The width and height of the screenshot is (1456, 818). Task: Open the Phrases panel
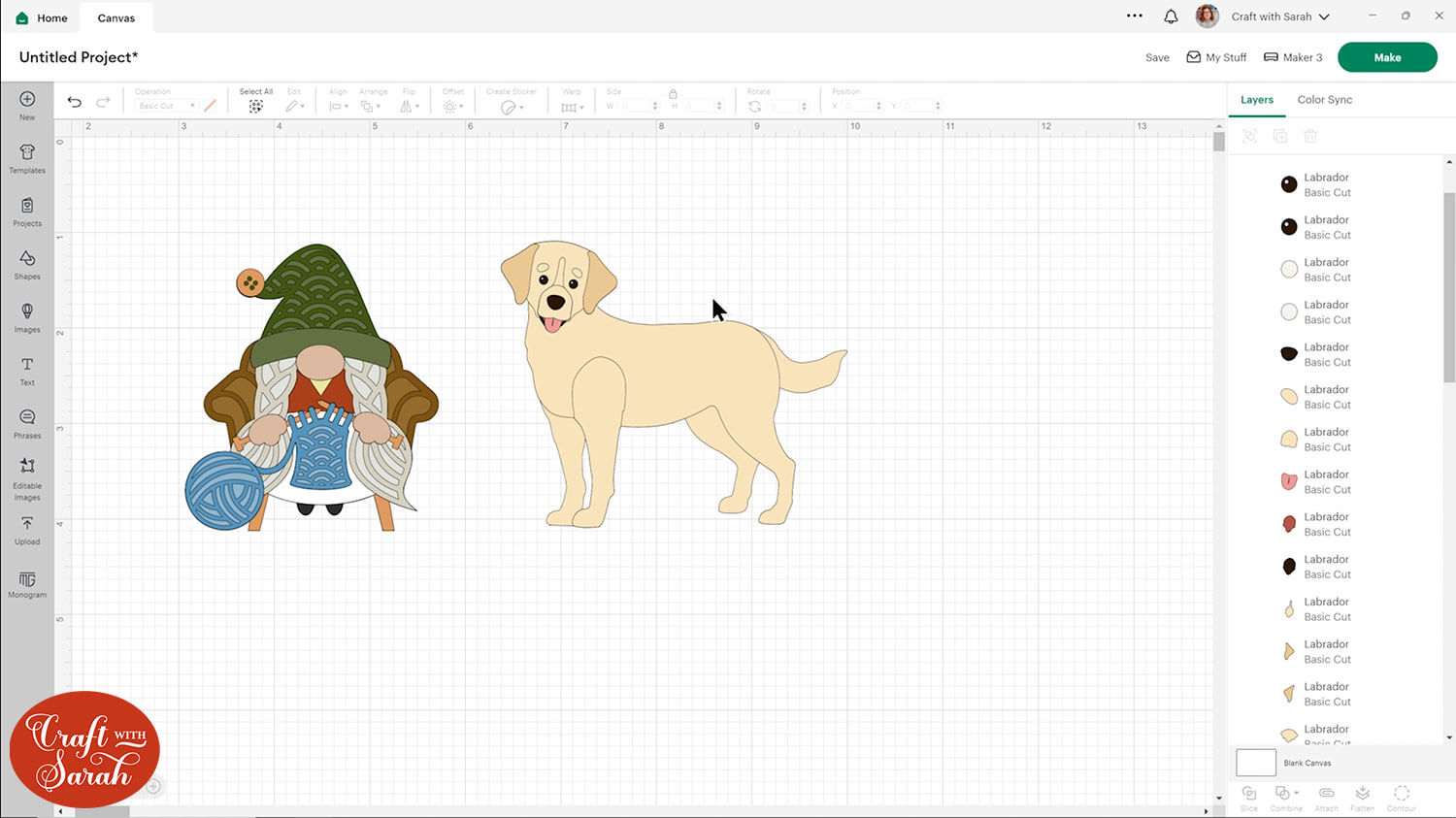point(27,423)
